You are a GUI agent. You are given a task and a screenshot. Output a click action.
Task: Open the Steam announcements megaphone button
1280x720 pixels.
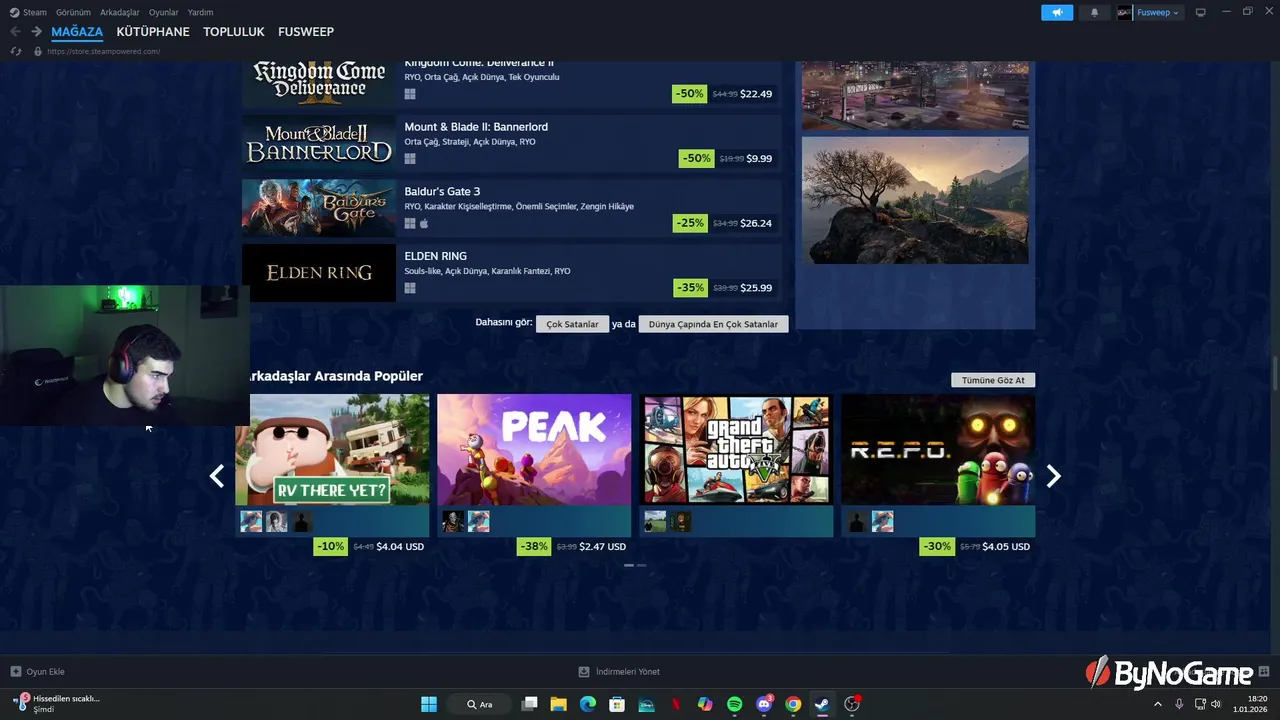1057,12
